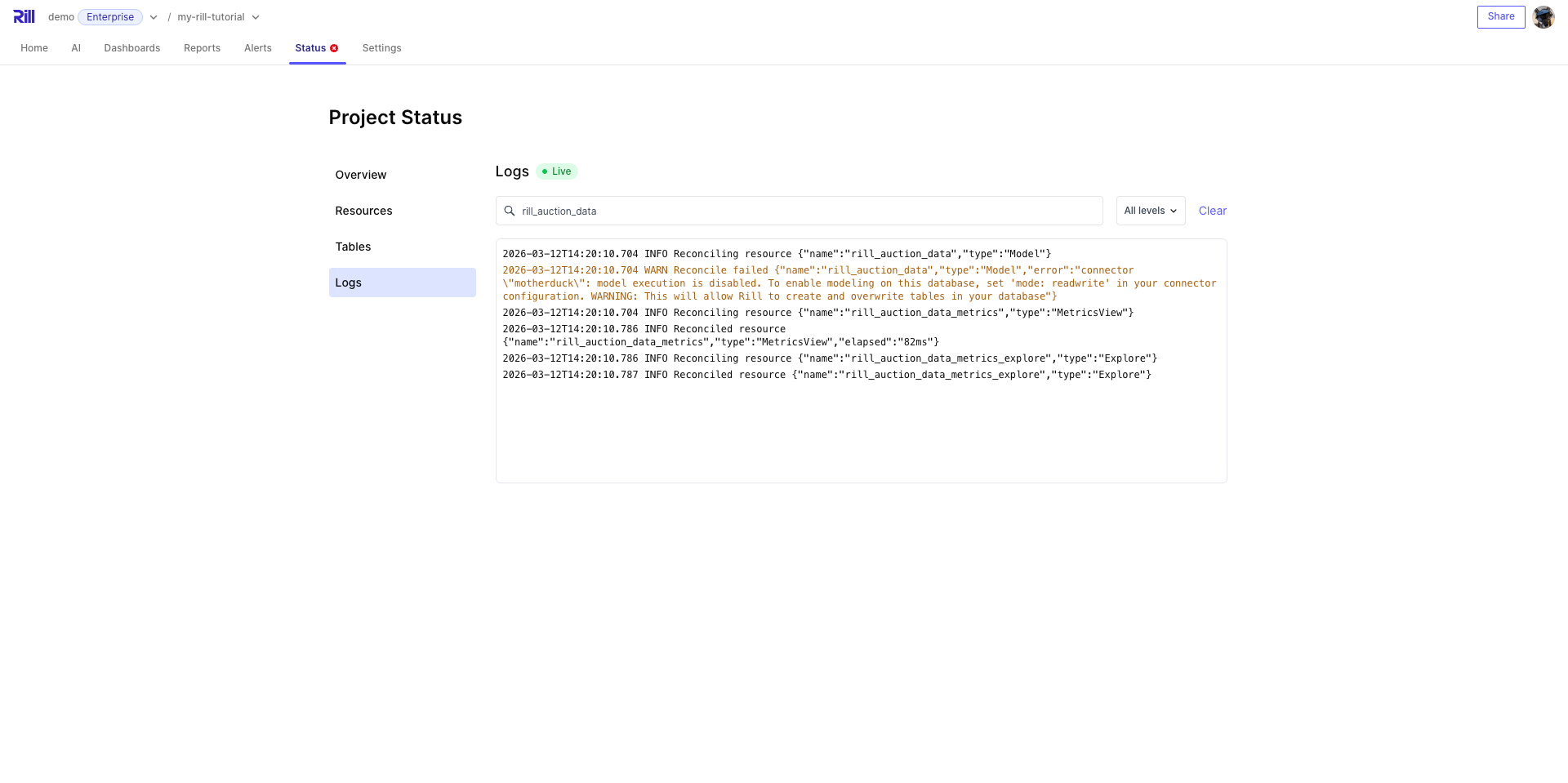This screenshot has height=783, width=1568.
Task: Switch to the Alerts tab
Action: (x=258, y=48)
